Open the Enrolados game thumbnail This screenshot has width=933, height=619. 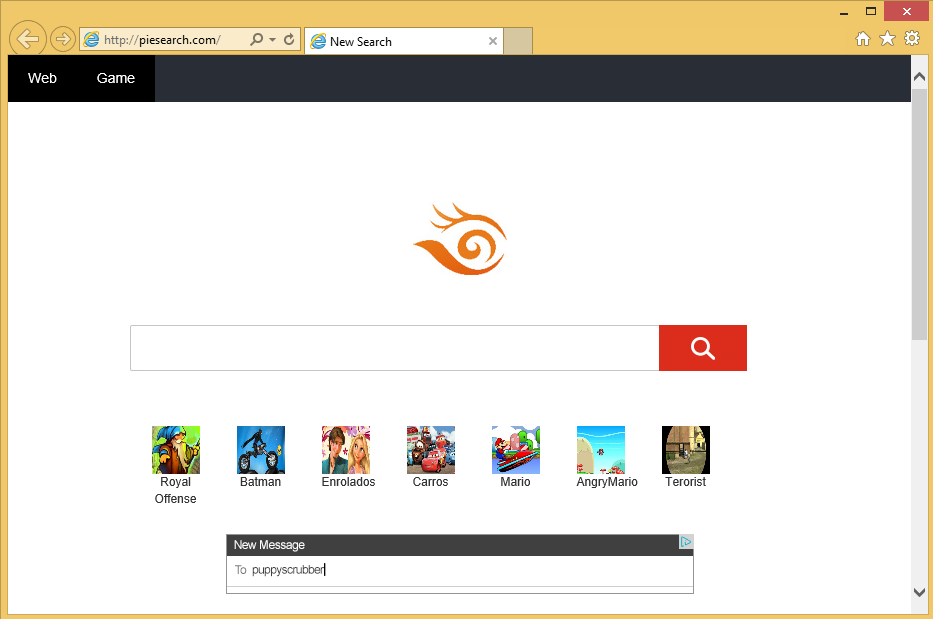point(346,450)
